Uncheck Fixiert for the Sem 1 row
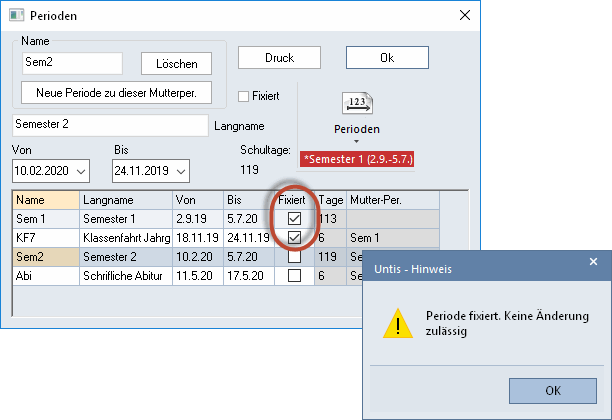612x420 pixels. pyautogui.click(x=294, y=218)
